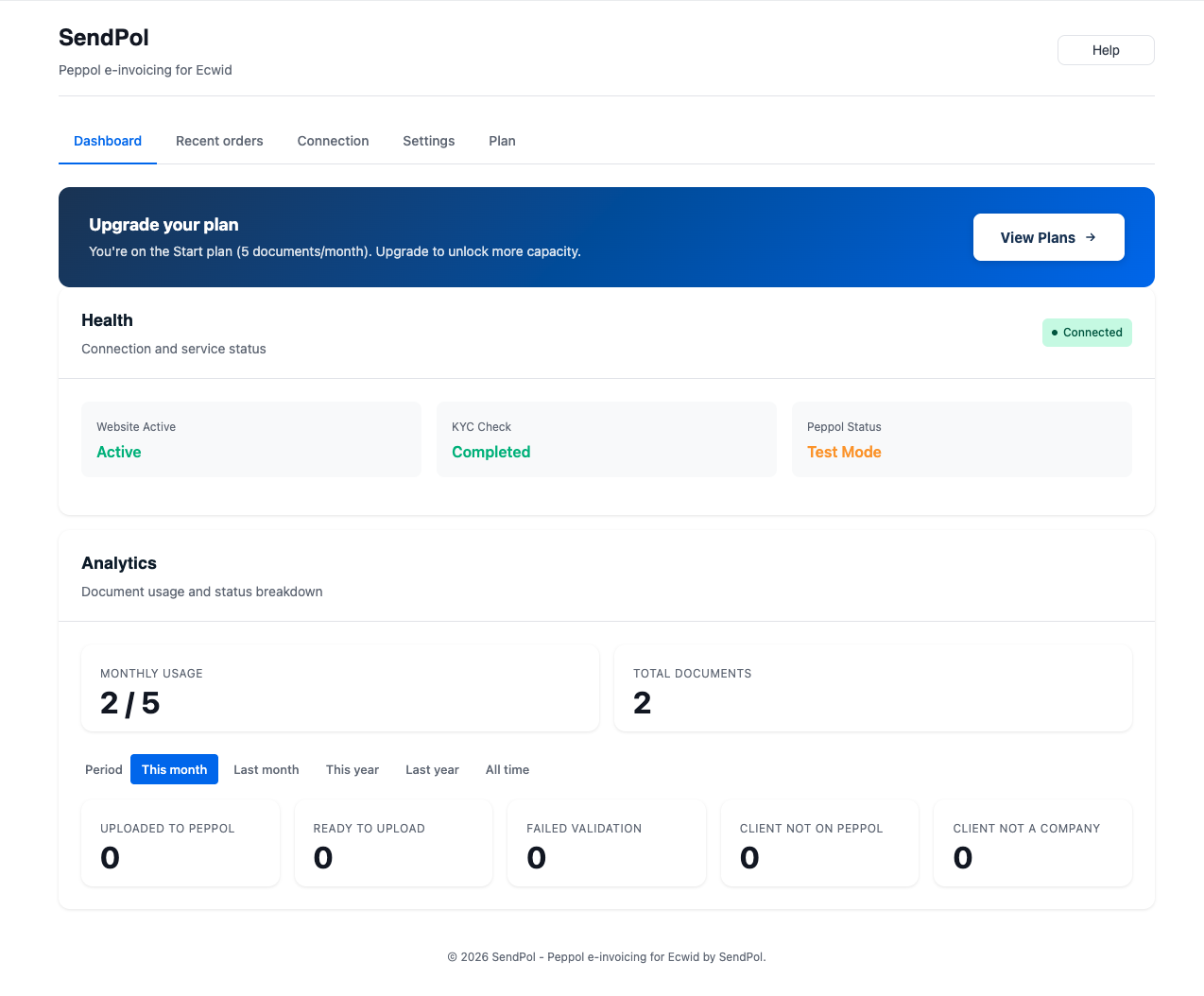
Task: Click the Start plan description text in banner
Action: [x=335, y=251]
